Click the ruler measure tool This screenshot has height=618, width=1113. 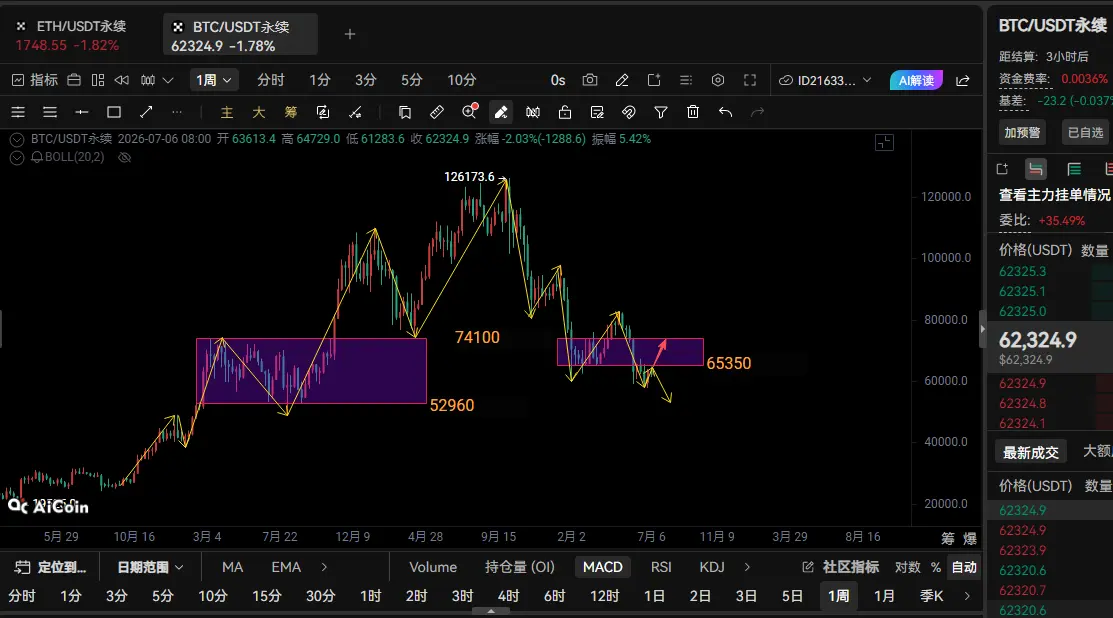pos(437,112)
